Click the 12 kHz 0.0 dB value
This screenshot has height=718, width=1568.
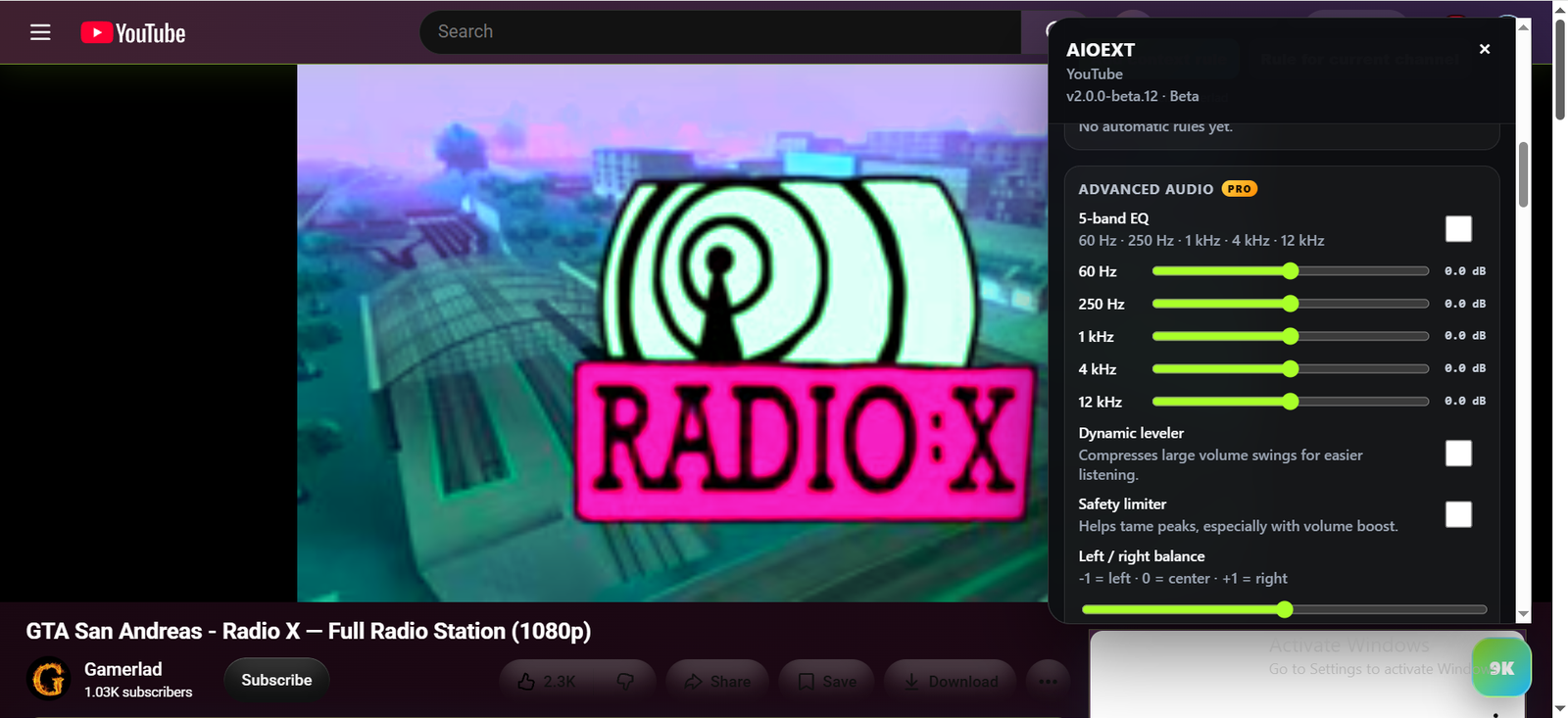click(1465, 402)
